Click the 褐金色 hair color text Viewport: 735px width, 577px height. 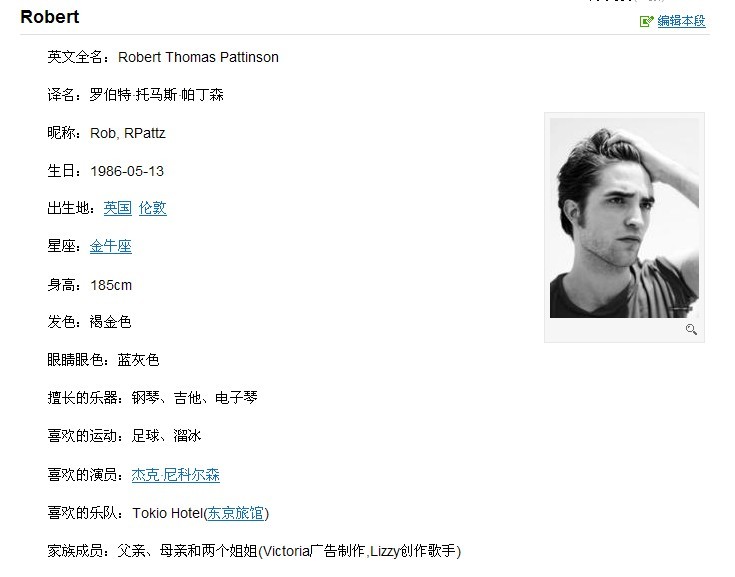[x=110, y=322]
